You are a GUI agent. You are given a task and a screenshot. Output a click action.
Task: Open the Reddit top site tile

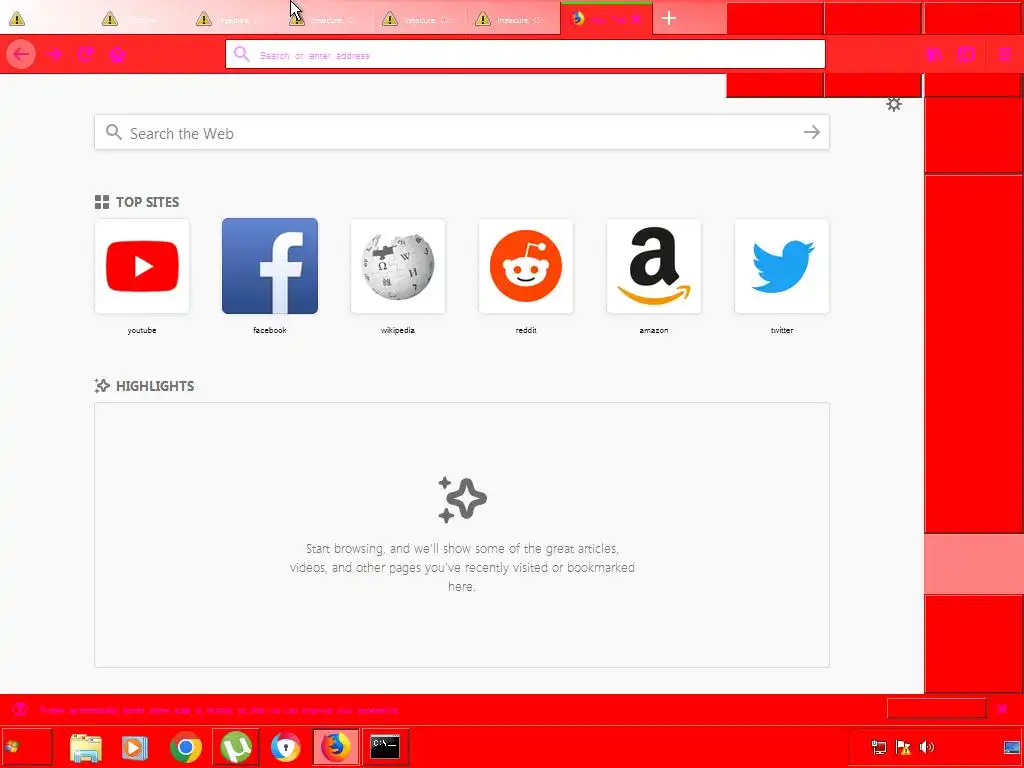click(526, 266)
